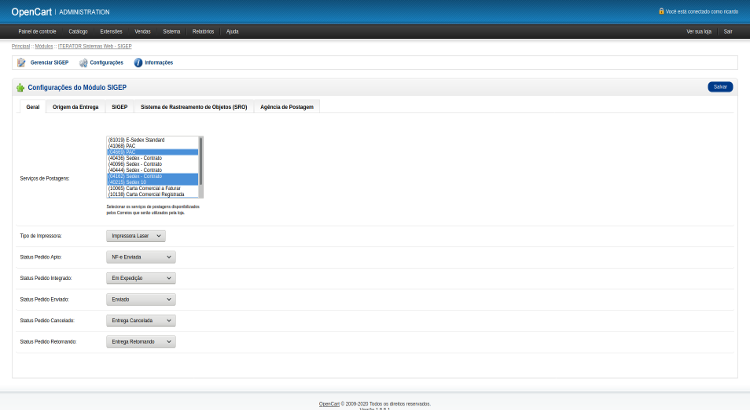The image size is (750, 410).
Task: Select the (41068) PAC list row
Action: tap(153, 146)
